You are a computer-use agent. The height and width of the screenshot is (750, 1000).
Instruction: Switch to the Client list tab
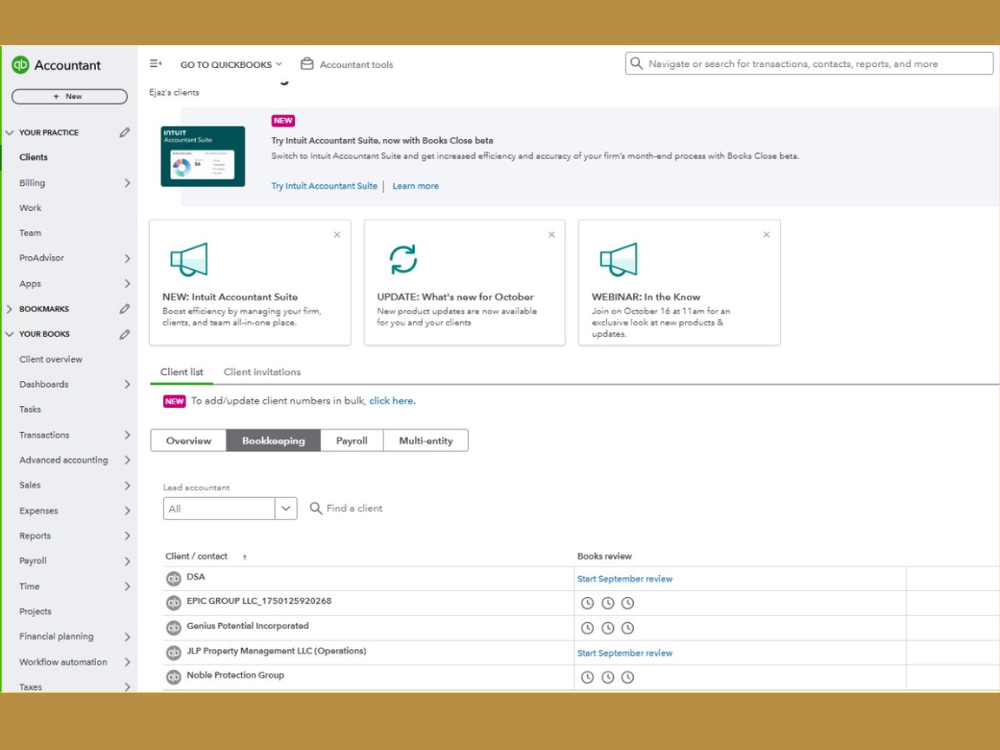pos(182,372)
